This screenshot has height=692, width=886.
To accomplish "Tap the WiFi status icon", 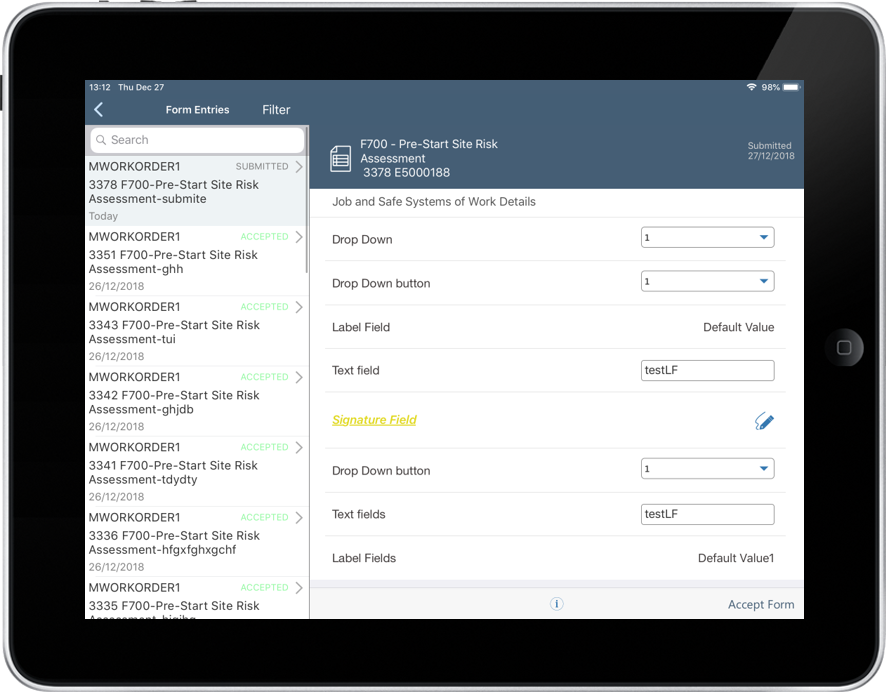I will tap(751, 88).
